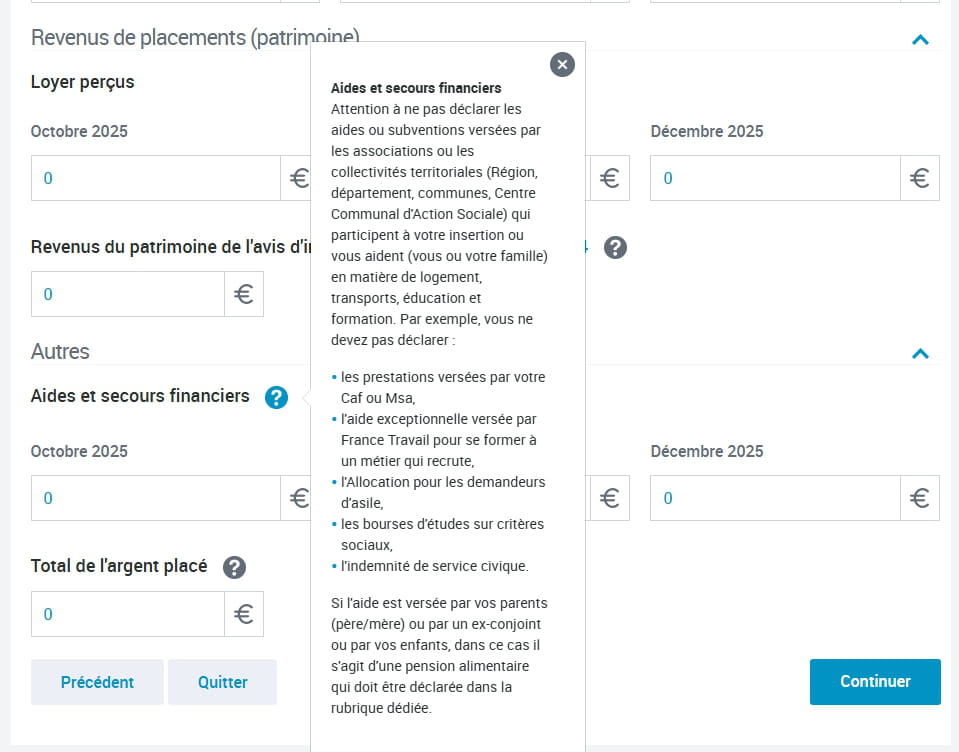Click euro icon of Loyer Décembre 2025

click(x=920, y=178)
